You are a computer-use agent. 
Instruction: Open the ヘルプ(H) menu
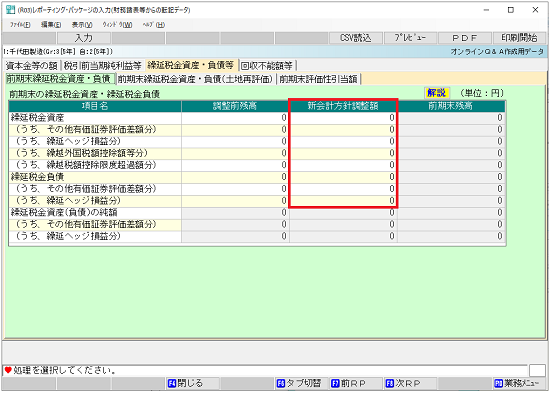pos(154,25)
